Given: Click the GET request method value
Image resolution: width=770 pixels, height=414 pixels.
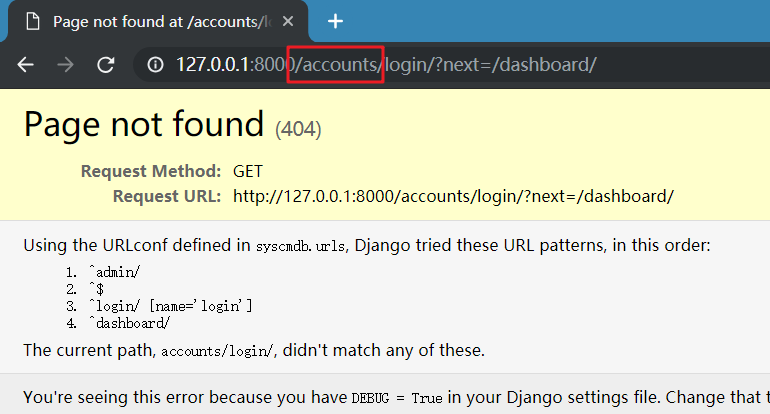Looking at the screenshot, I should pos(248,171).
